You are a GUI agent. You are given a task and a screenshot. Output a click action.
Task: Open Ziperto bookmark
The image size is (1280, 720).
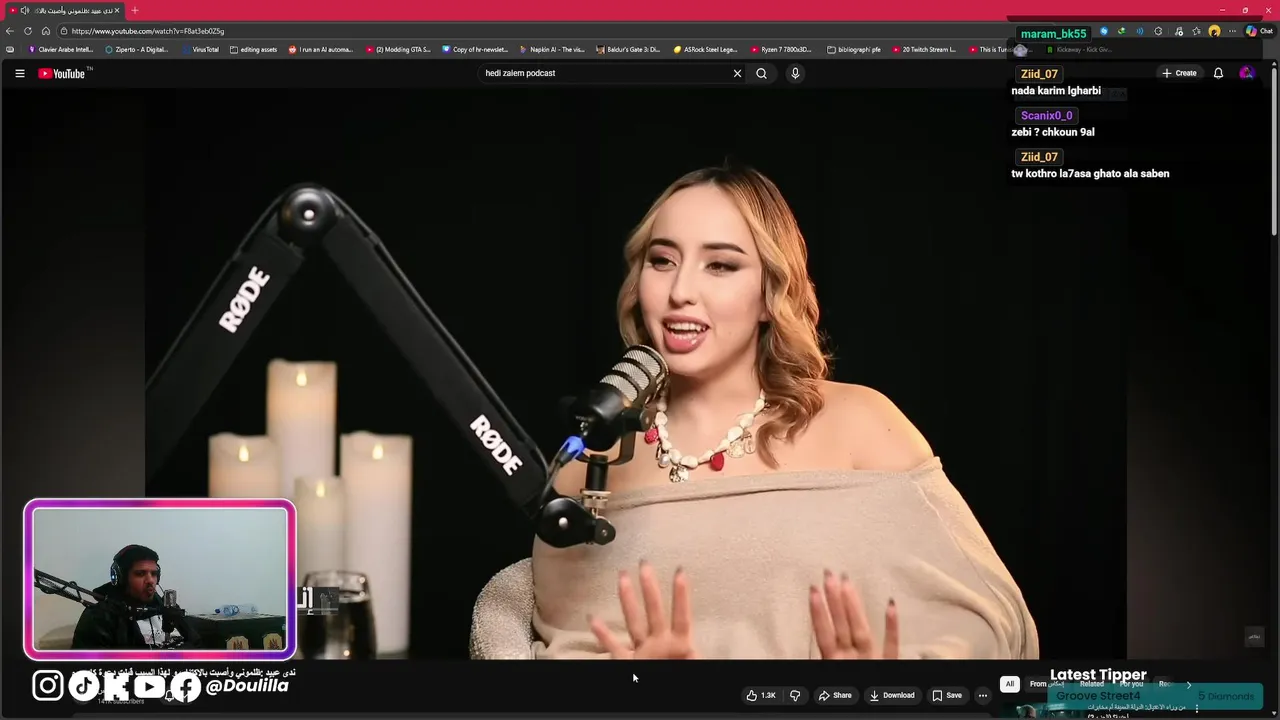pos(137,49)
